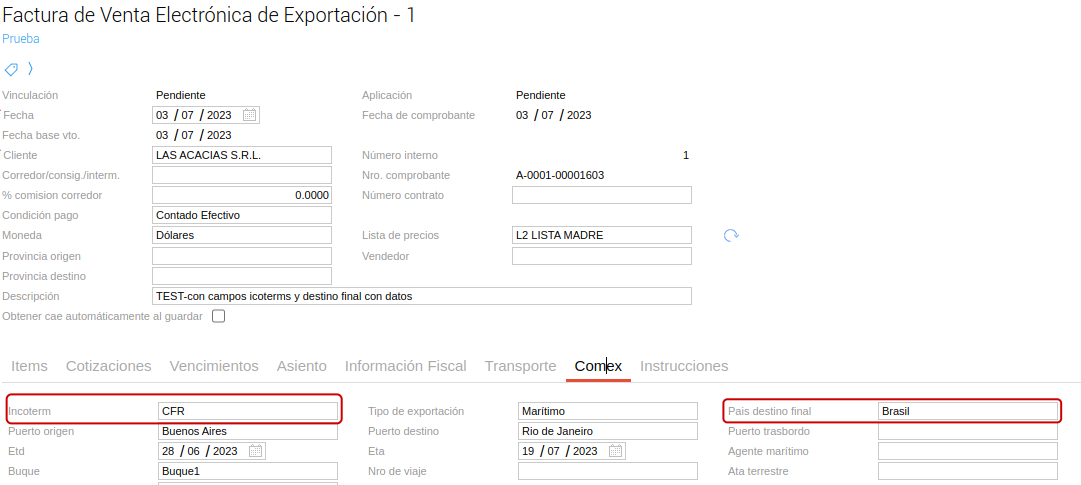Select the Condición pago field
Screen dimensions: 1081x485
pyautogui.click(x=241, y=215)
